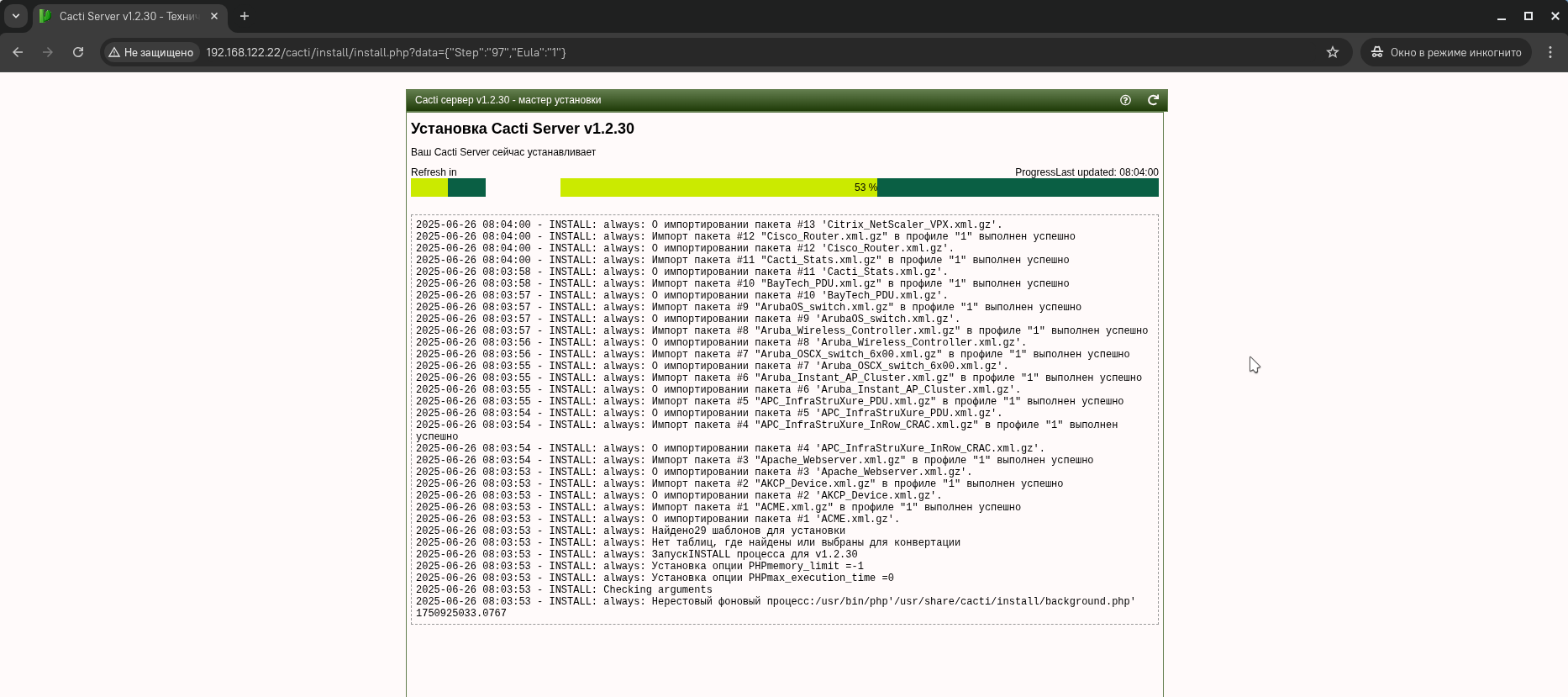Click the installer title 'Cacti сервер v1.2.30 - мастер установки'
This screenshot has height=697, width=1568.
[508, 100]
